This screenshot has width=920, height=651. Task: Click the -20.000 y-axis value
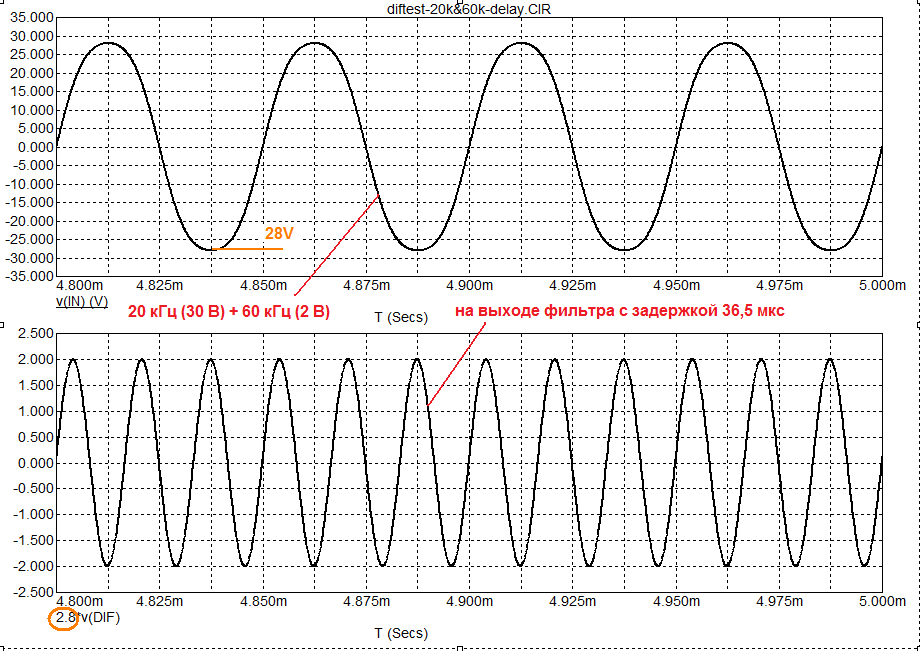pyautogui.click(x=29, y=221)
